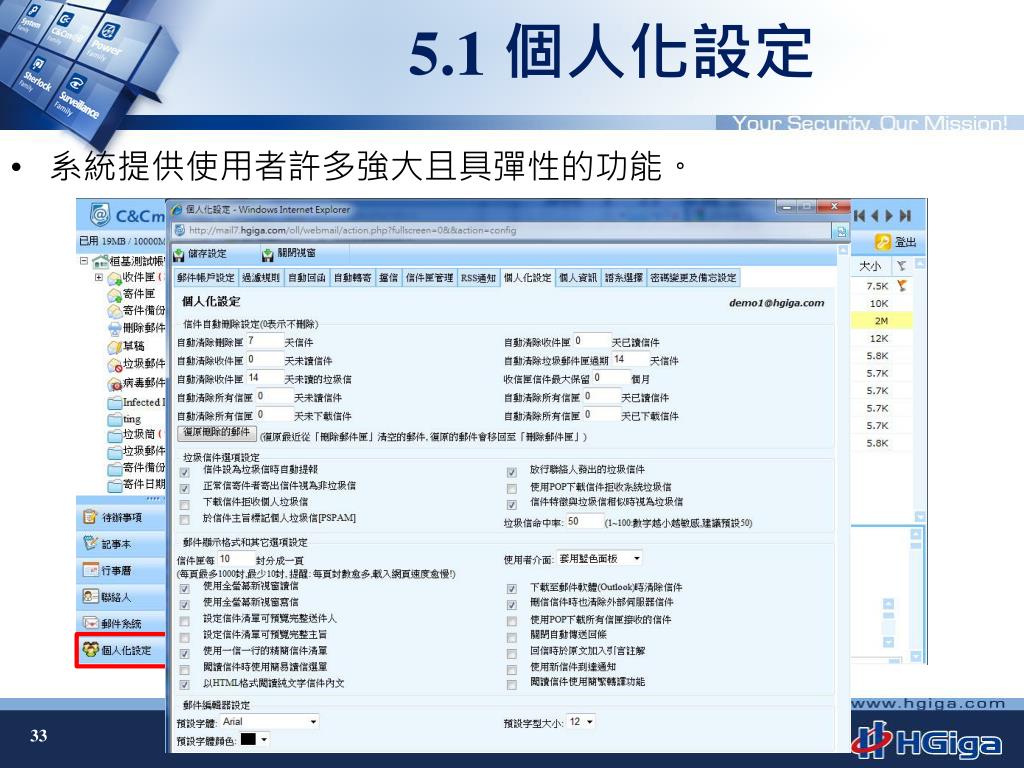Open 寄件匣 outbox folder icon
1024x768 pixels.
tap(114, 295)
